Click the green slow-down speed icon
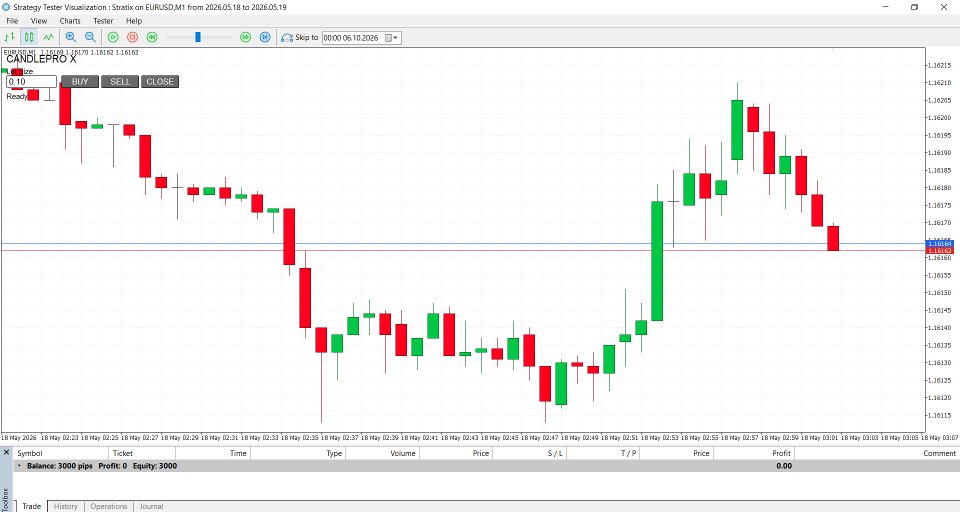The width and height of the screenshot is (960, 512). pos(152,37)
